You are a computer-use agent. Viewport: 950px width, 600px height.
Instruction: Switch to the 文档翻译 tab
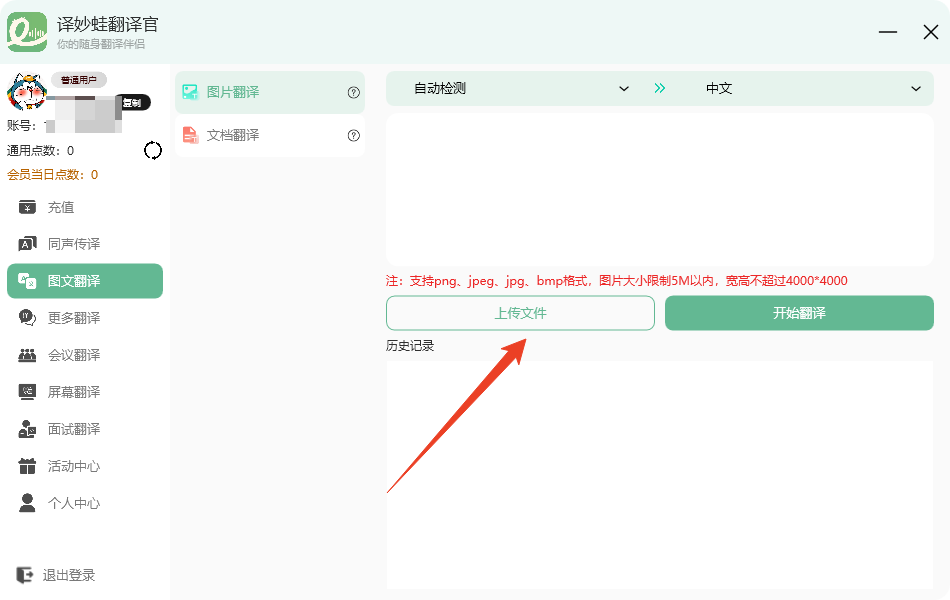(232, 135)
